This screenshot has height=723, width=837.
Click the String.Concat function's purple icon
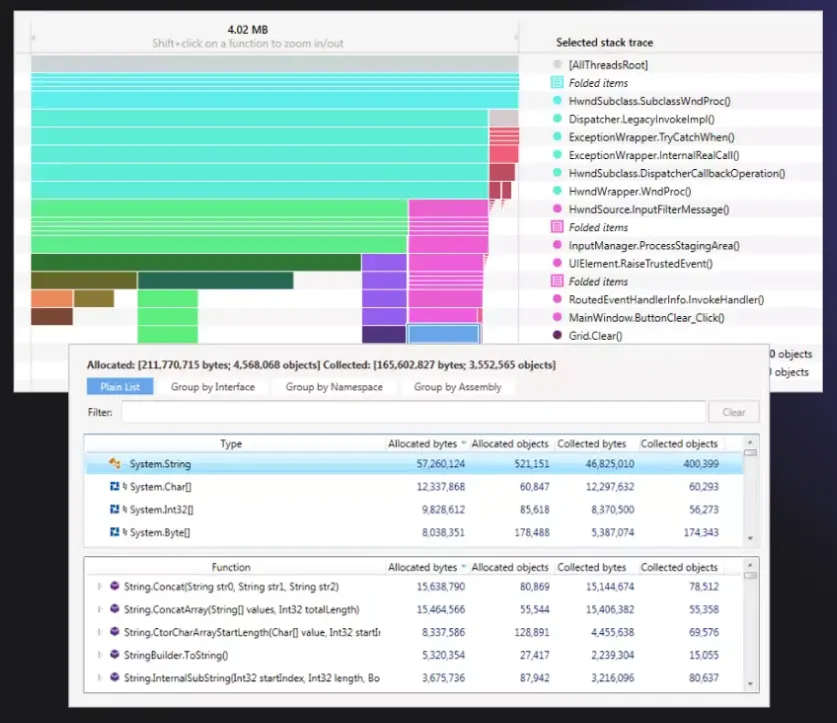click(x=114, y=586)
